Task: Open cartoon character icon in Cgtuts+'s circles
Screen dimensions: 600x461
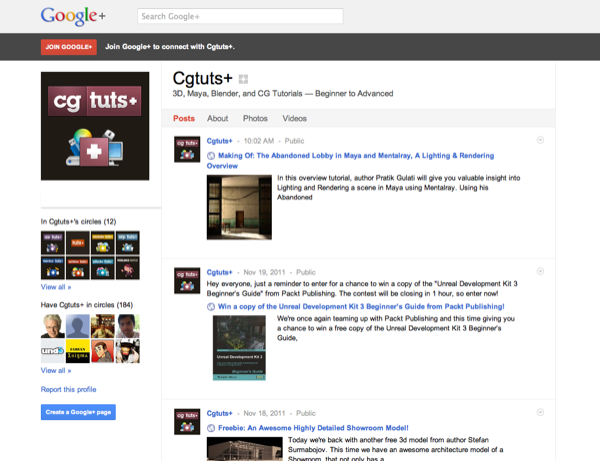Action: 128,268
